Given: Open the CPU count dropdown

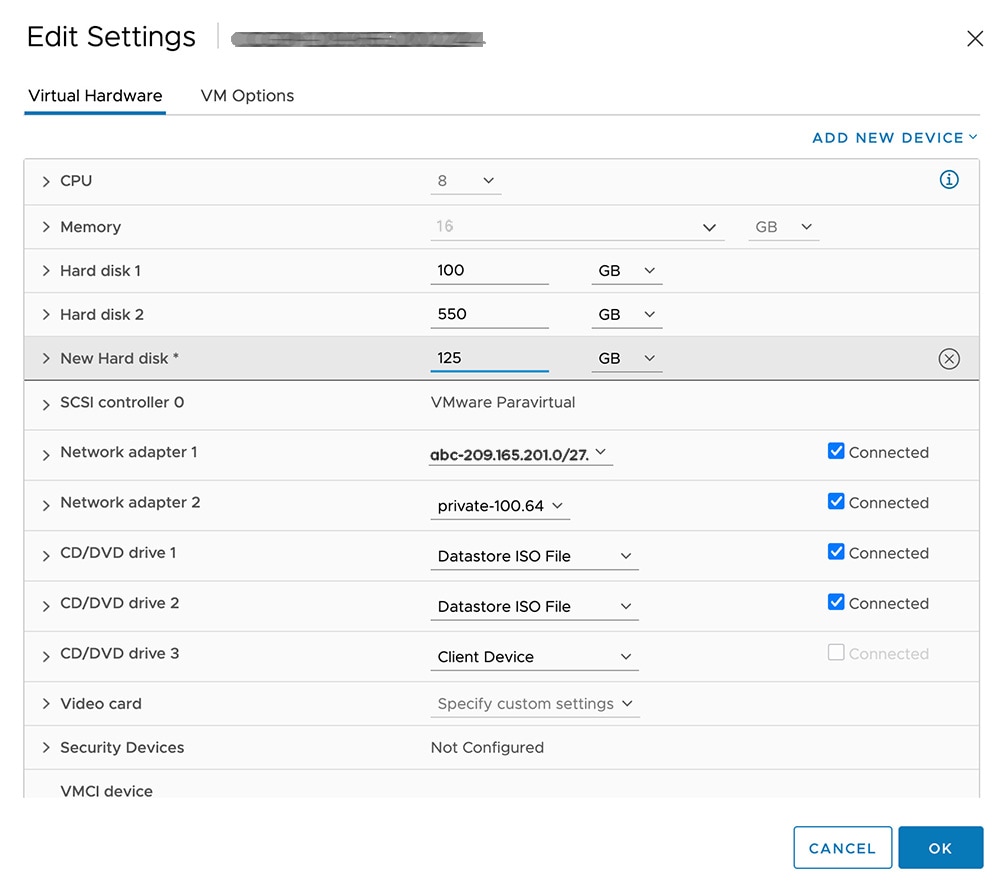Looking at the screenshot, I should pyautogui.click(x=466, y=181).
